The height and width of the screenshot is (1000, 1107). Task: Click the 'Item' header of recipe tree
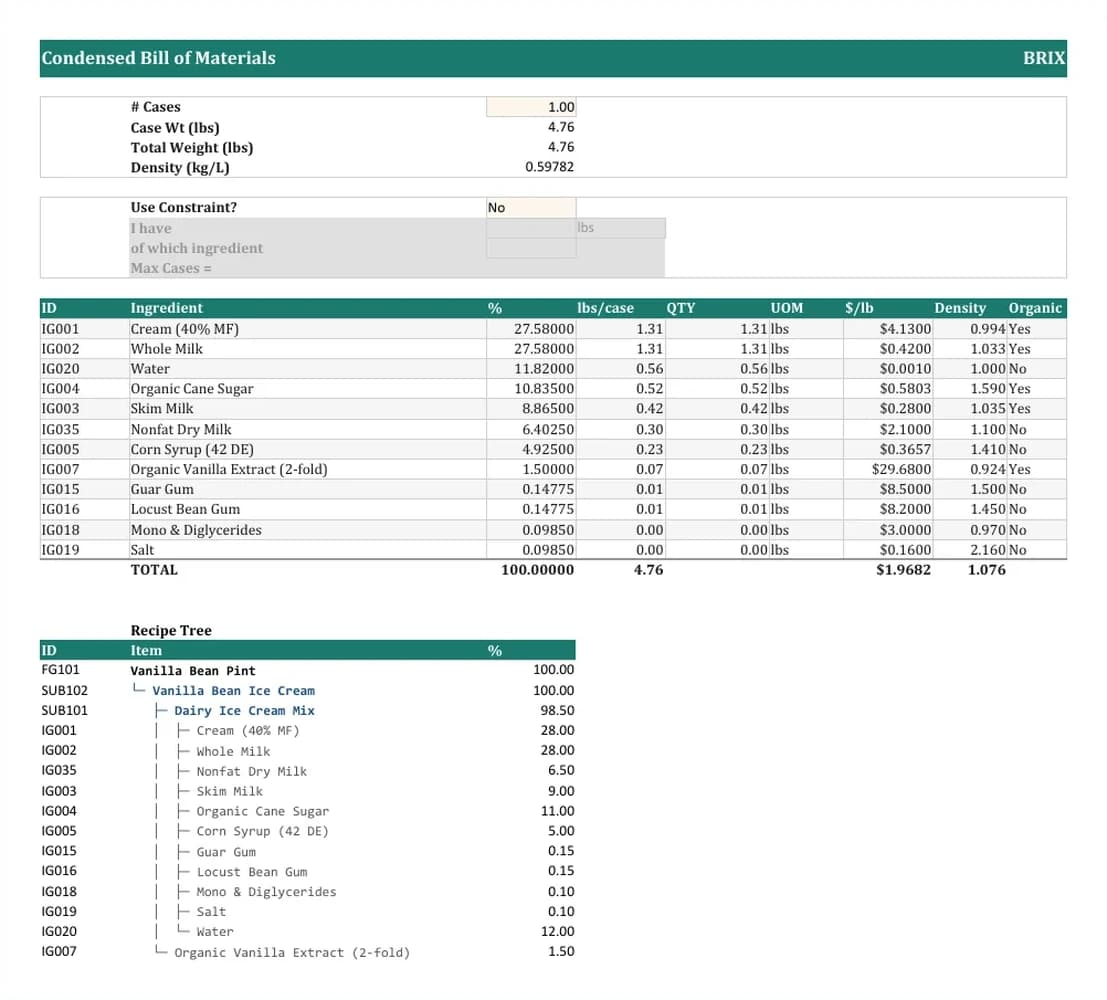click(146, 650)
